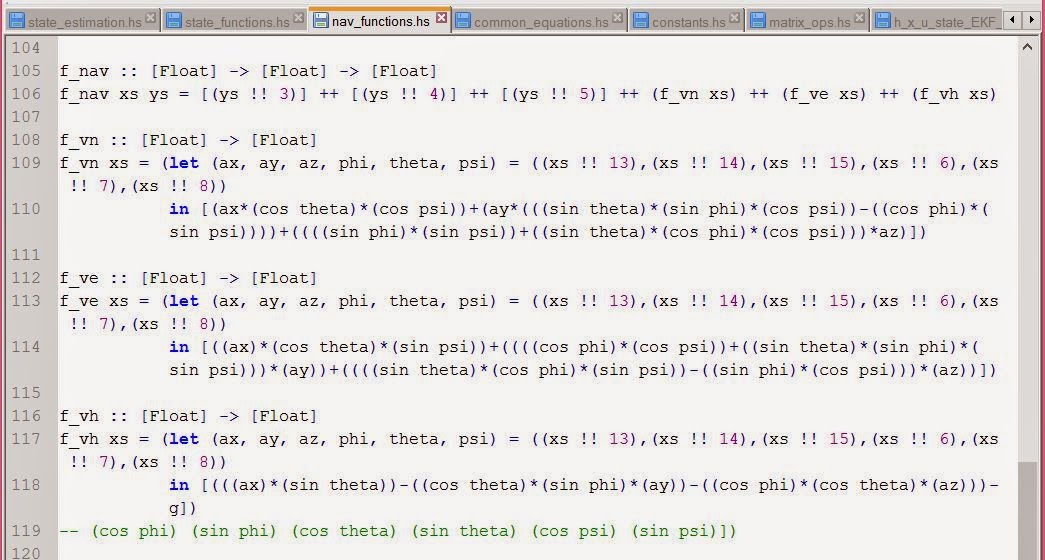
Task: Click the wrapped text 'g])' below line 118
Action: point(183,508)
